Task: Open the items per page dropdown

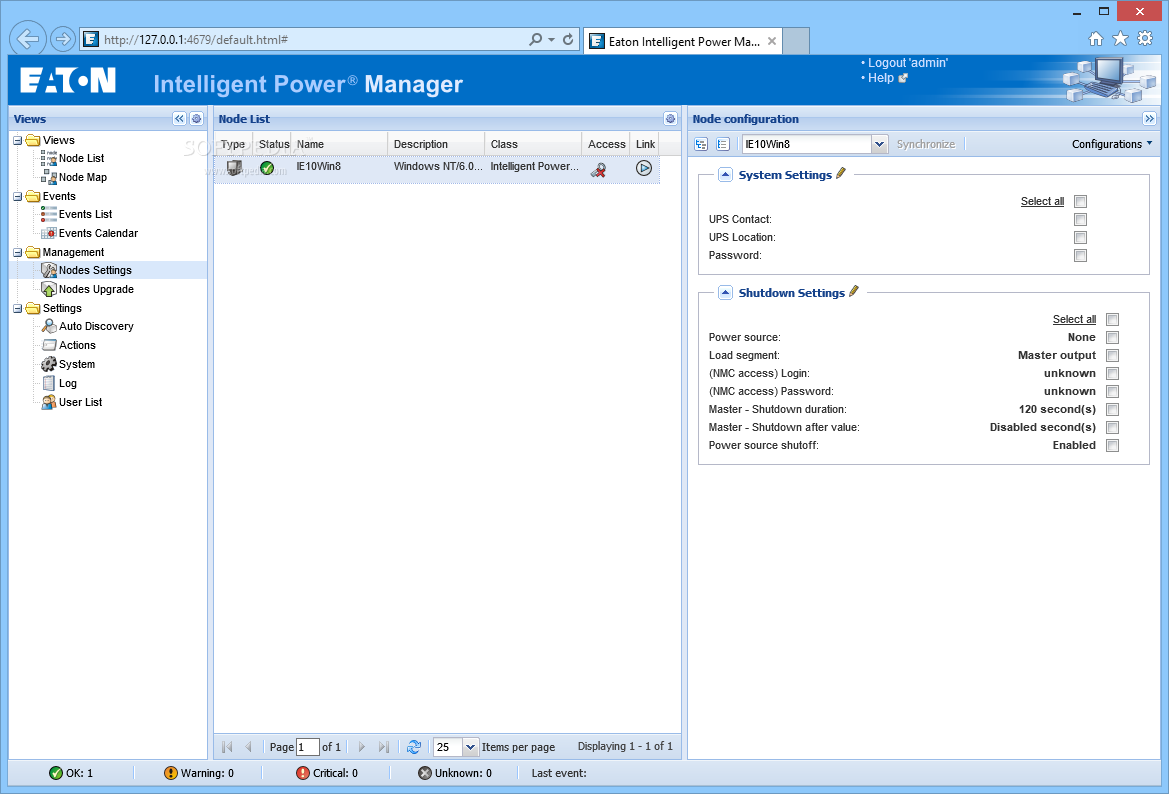Action: click(x=470, y=747)
